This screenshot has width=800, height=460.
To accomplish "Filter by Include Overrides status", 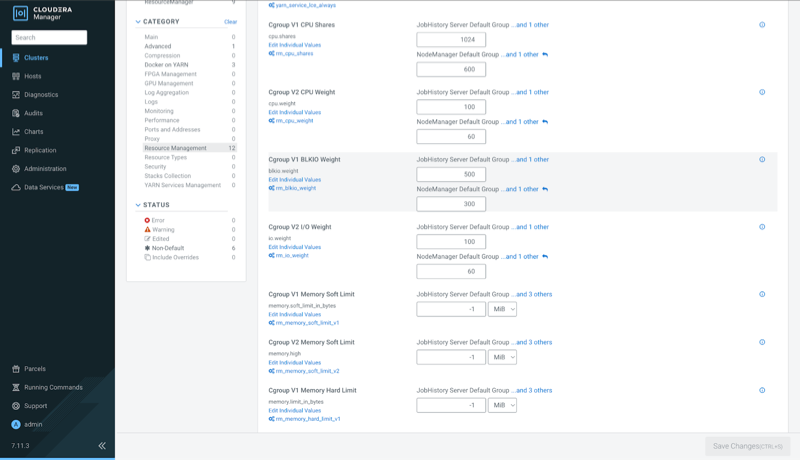I will coord(175,258).
